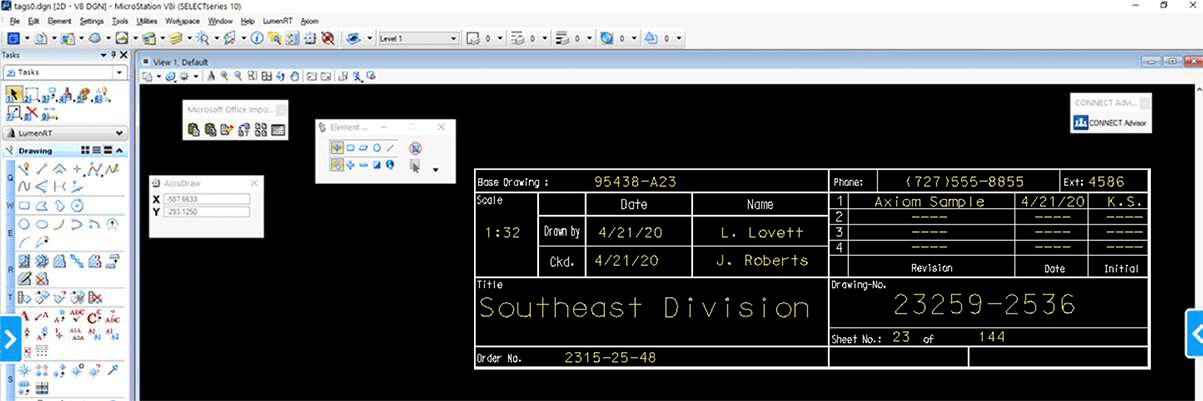Open Element Information from the main toolbar
Viewport: 1203px width, 401px height.
point(257,39)
